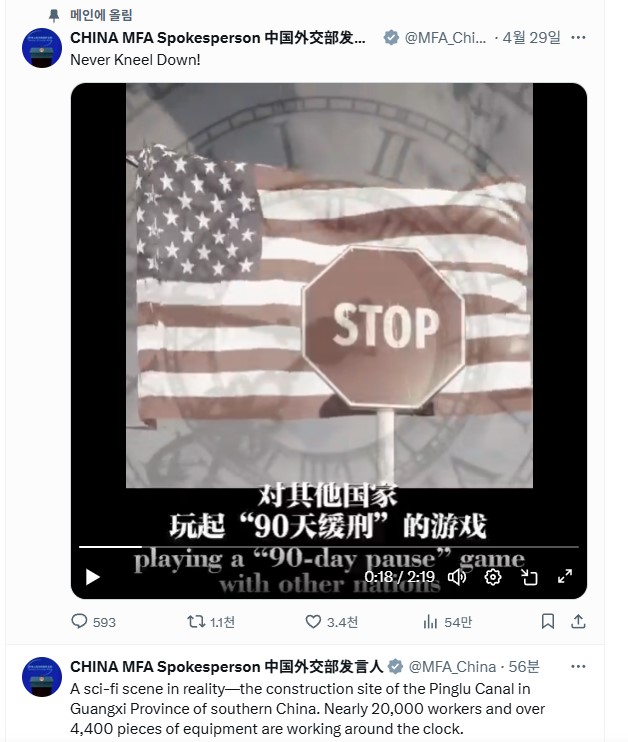Repost the pinned Never Kneel Down tweet

click(x=211, y=621)
